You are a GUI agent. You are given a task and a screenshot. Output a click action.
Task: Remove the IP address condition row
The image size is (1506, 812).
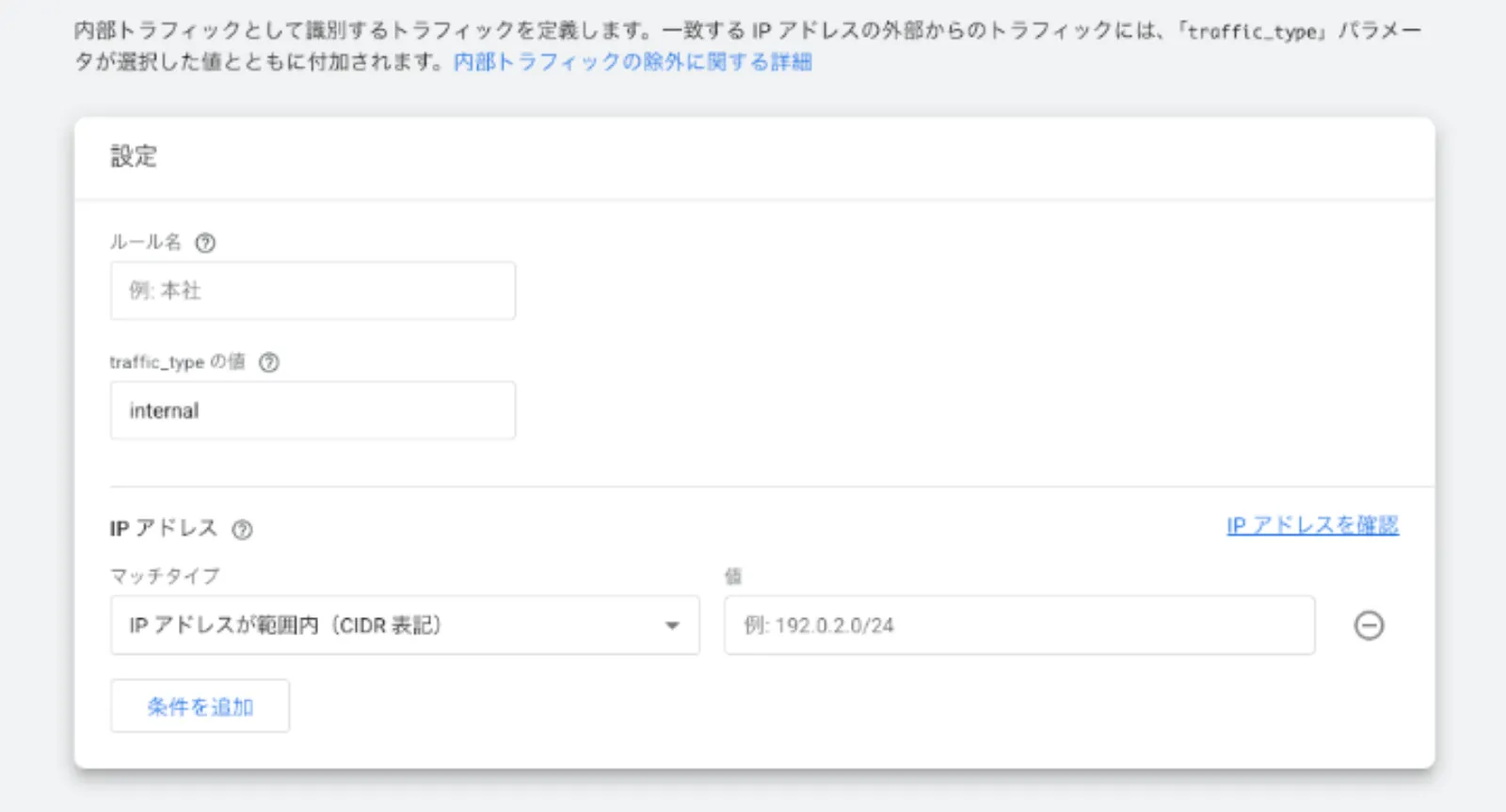click(1369, 626)
